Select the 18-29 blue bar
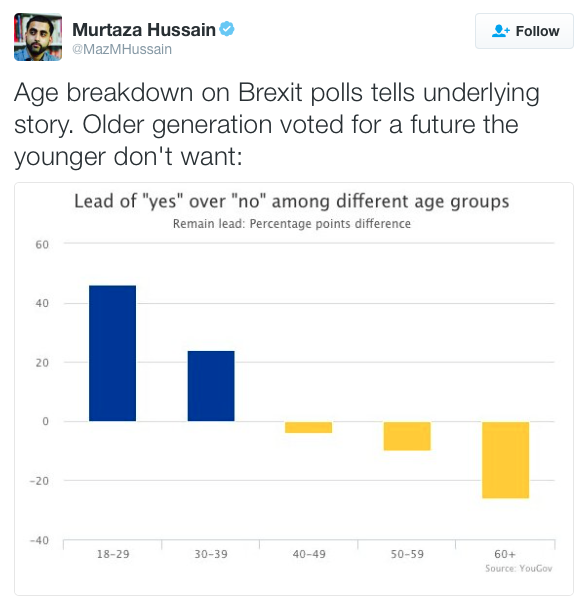The height and width of the screenshot is (604, 583). point(113,353)
